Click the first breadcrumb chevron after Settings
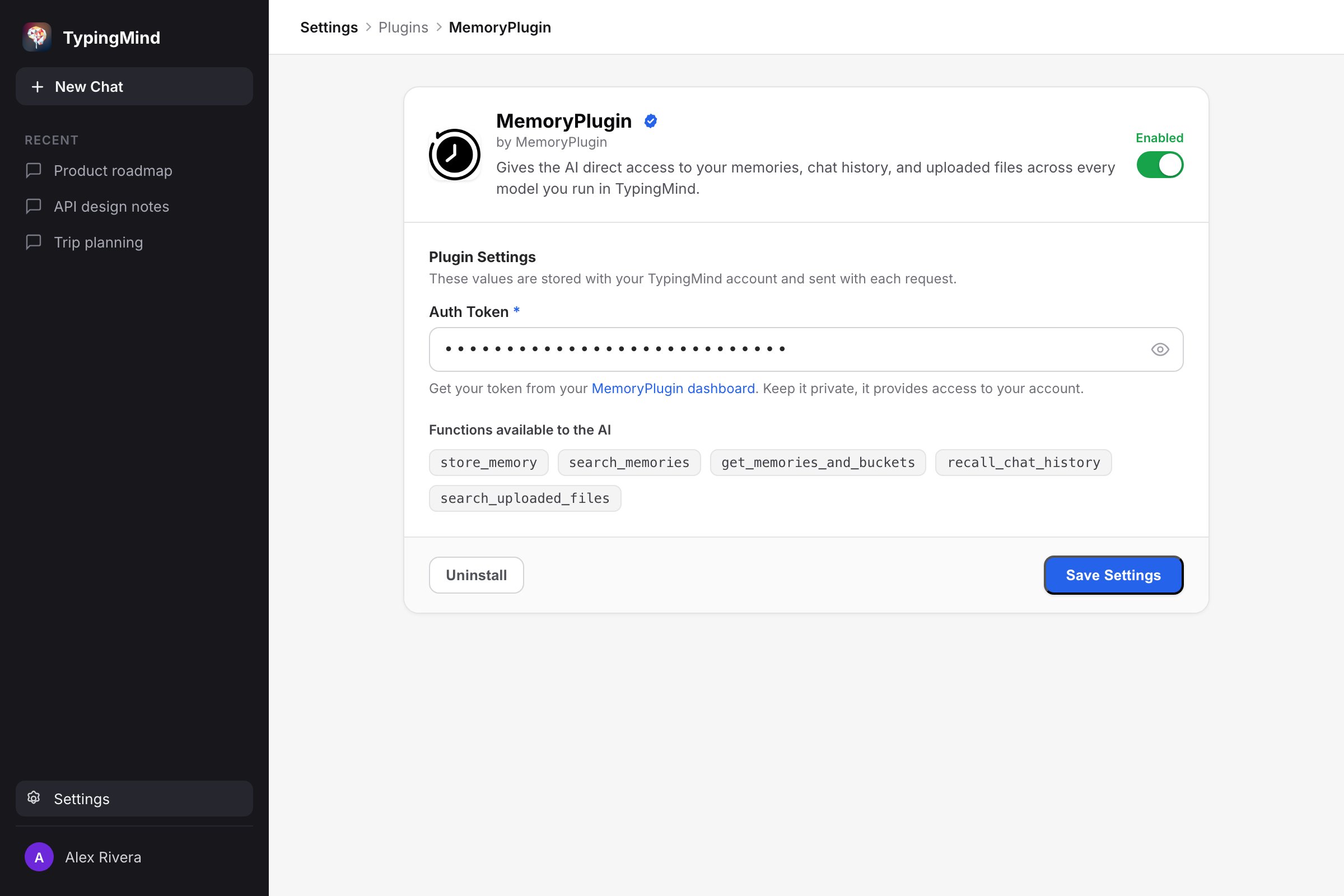 [368, 27]
